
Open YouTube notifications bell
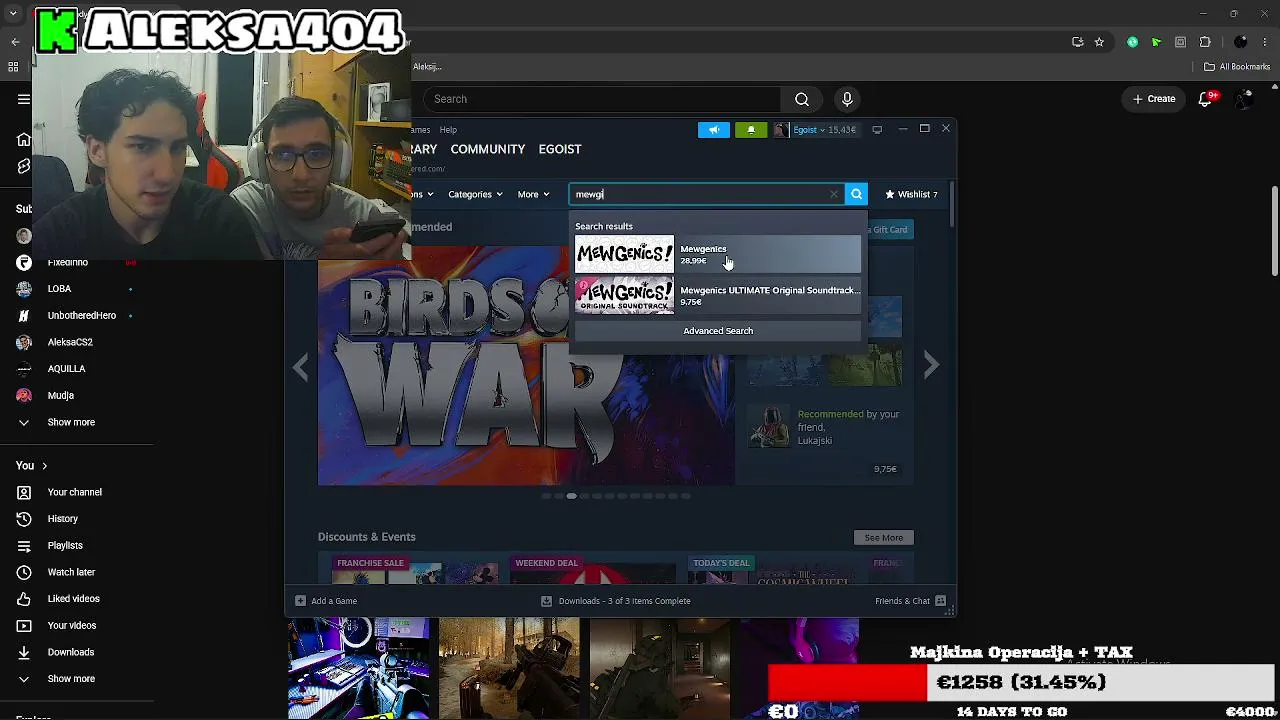[1206, 99]
